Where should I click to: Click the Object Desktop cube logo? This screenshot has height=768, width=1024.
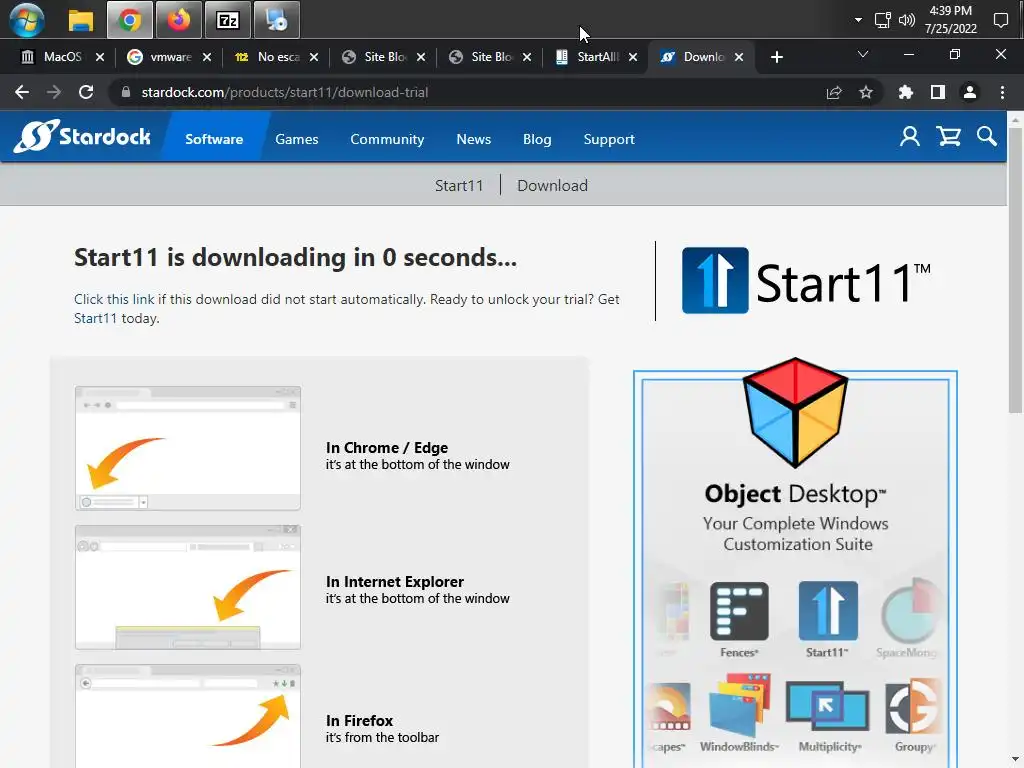coord(795,412)
